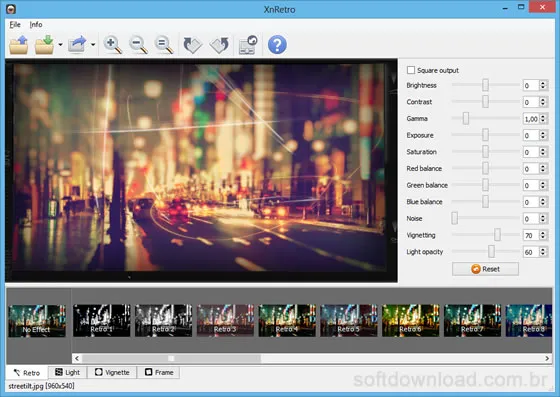The height and width of the screenshot is (397, 560).
Task: Click the Gamma value field
Action: point(531,119)
